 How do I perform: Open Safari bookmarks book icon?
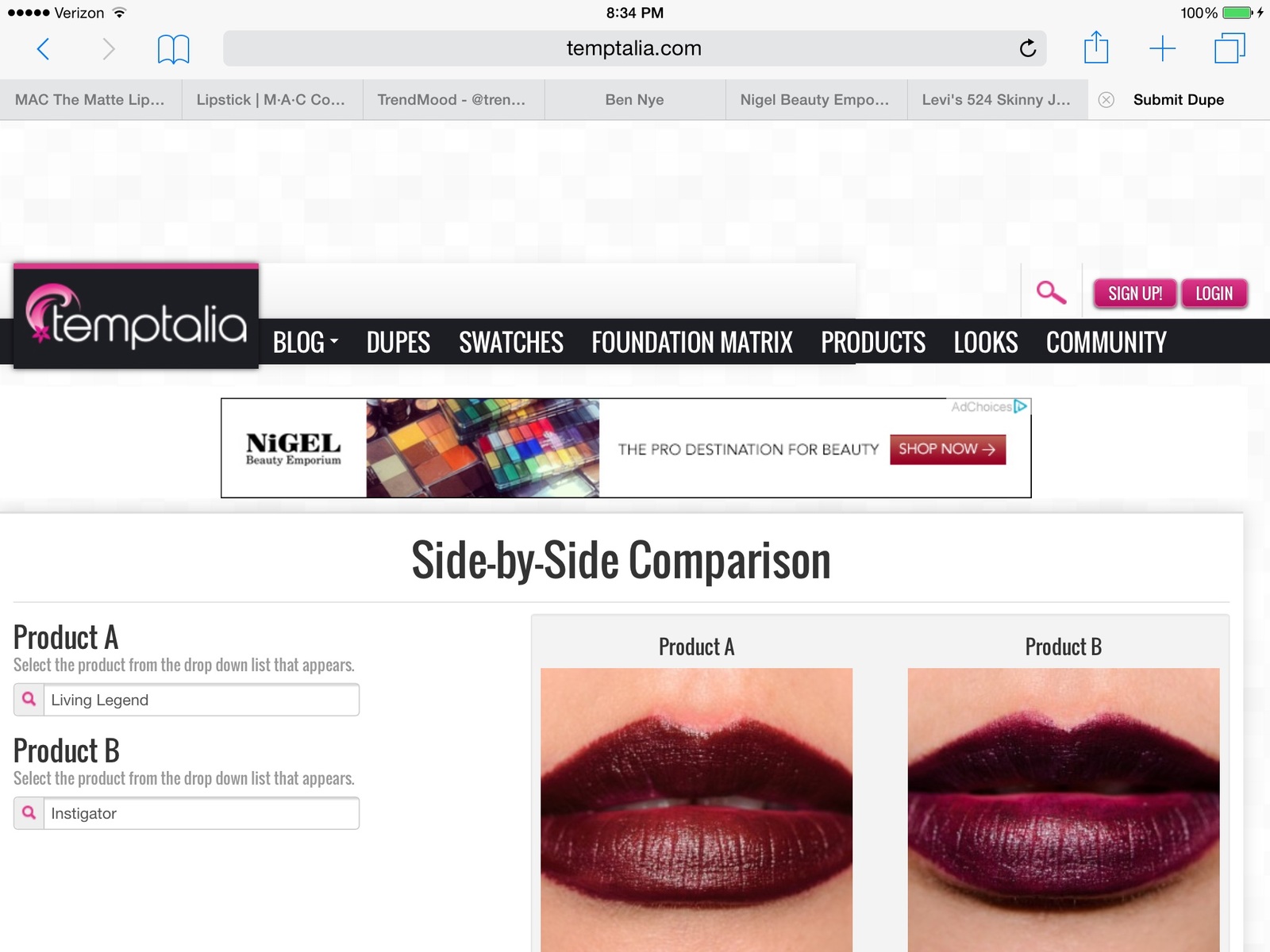[x=173, y=49]
